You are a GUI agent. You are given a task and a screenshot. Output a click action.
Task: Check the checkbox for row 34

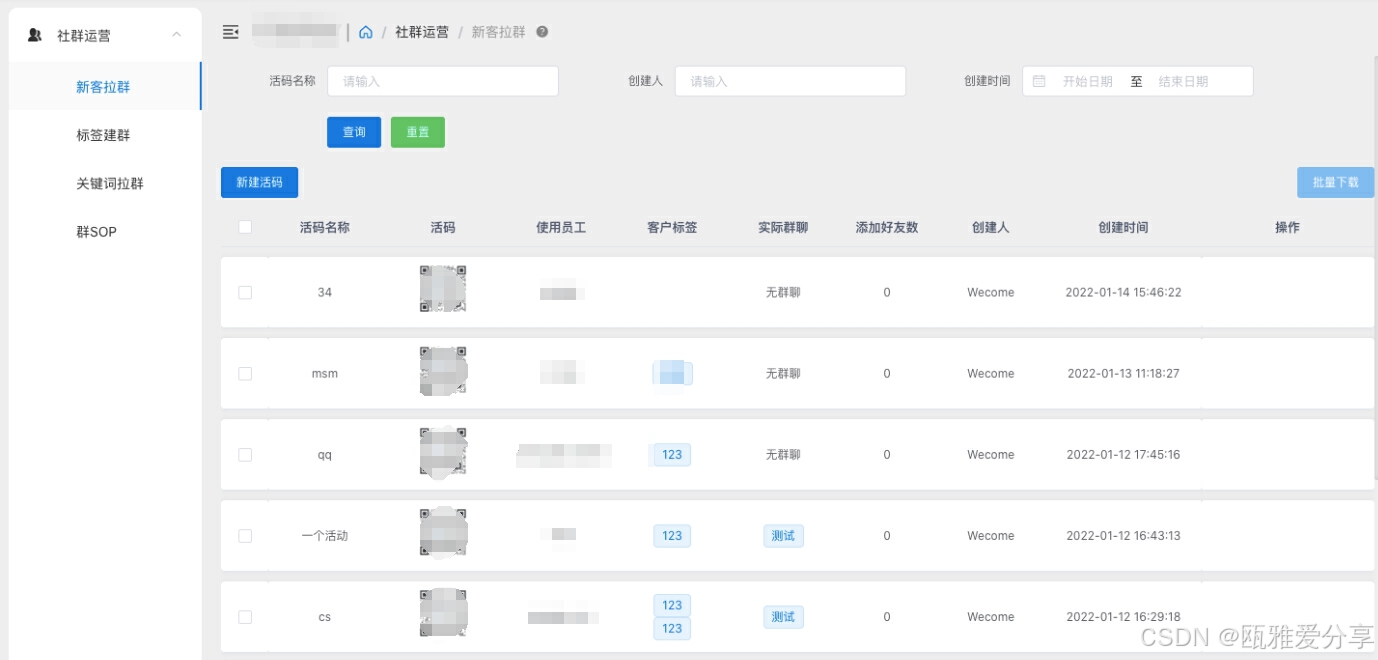click(245, 292)
